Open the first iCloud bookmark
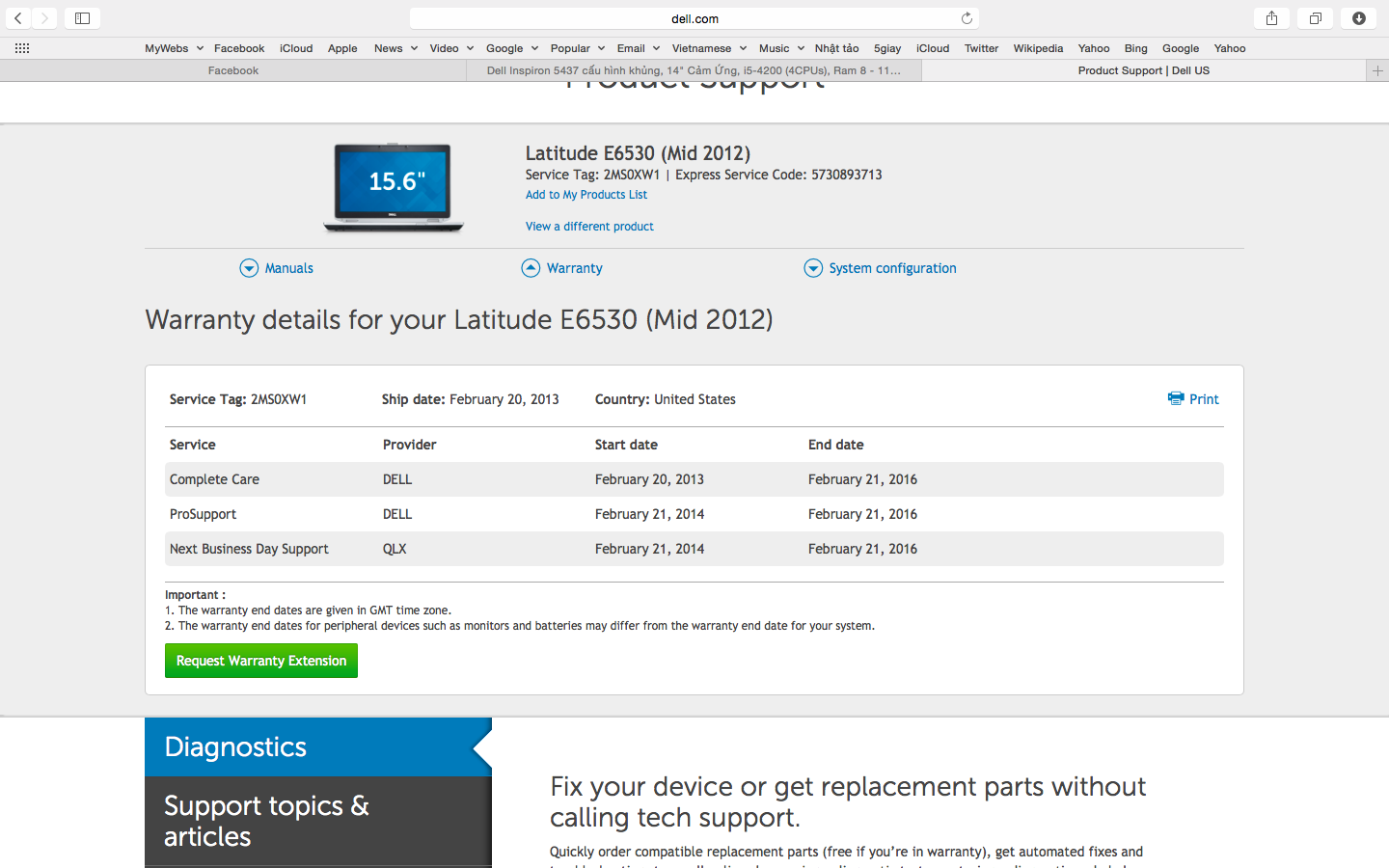The image size is (1389, 868). click(x=296, y=48)
